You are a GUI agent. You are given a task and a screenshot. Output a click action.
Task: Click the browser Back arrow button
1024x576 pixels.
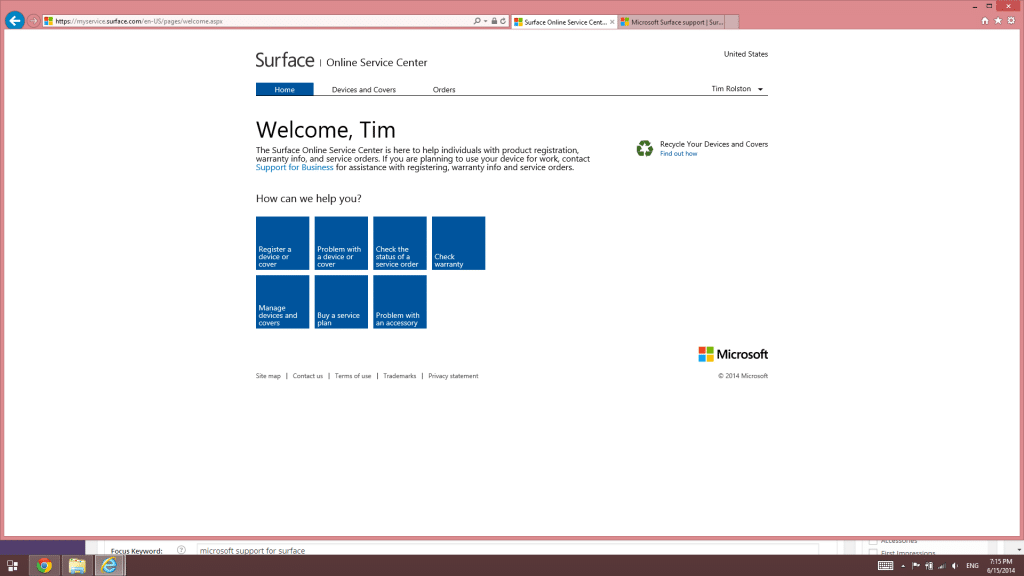[14, 21]
